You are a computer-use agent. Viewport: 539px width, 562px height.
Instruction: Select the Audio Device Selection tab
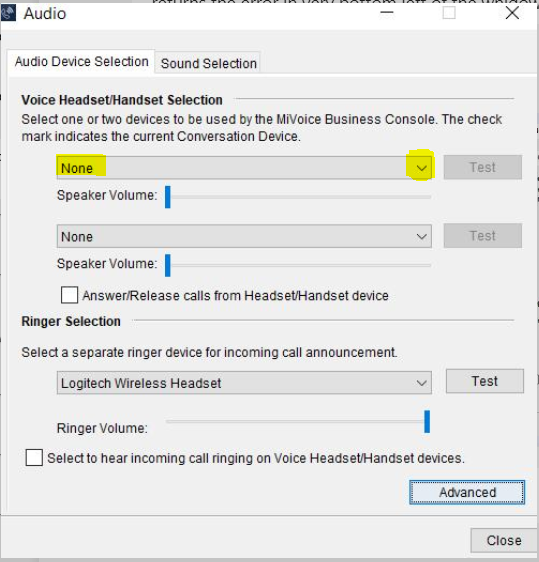click(x=82, y=62)
